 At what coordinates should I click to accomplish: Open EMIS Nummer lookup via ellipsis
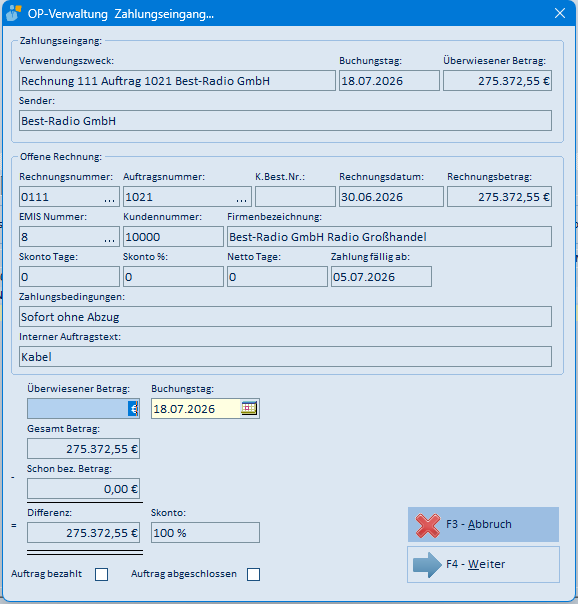point(109,237)
